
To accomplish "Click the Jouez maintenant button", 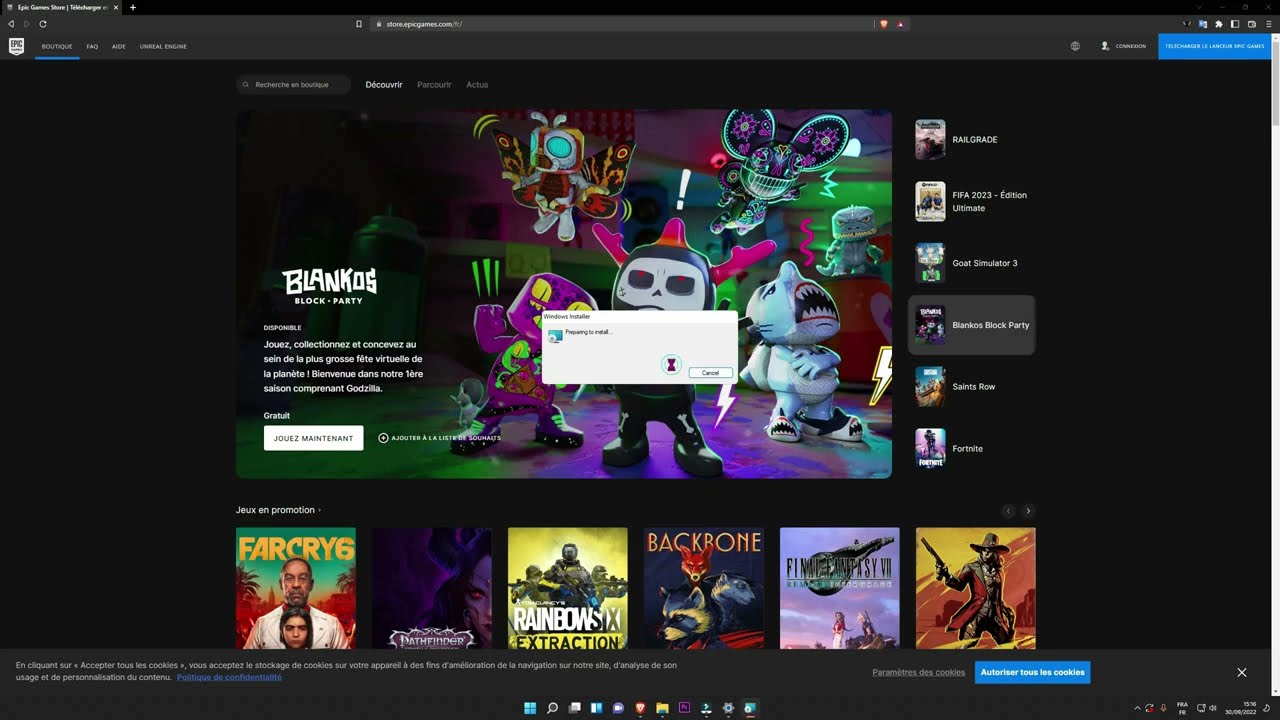I will pyautogui.click(x=313, y=438).
